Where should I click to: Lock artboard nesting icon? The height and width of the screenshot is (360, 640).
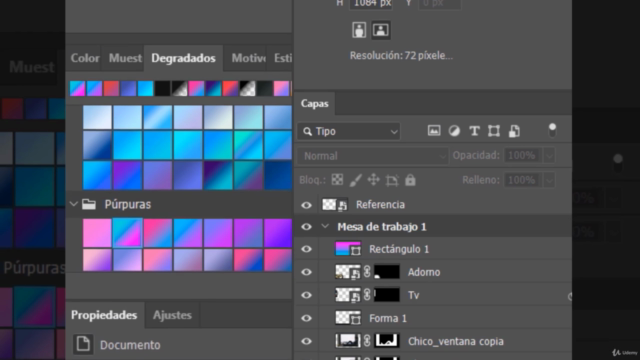point(392,180)
